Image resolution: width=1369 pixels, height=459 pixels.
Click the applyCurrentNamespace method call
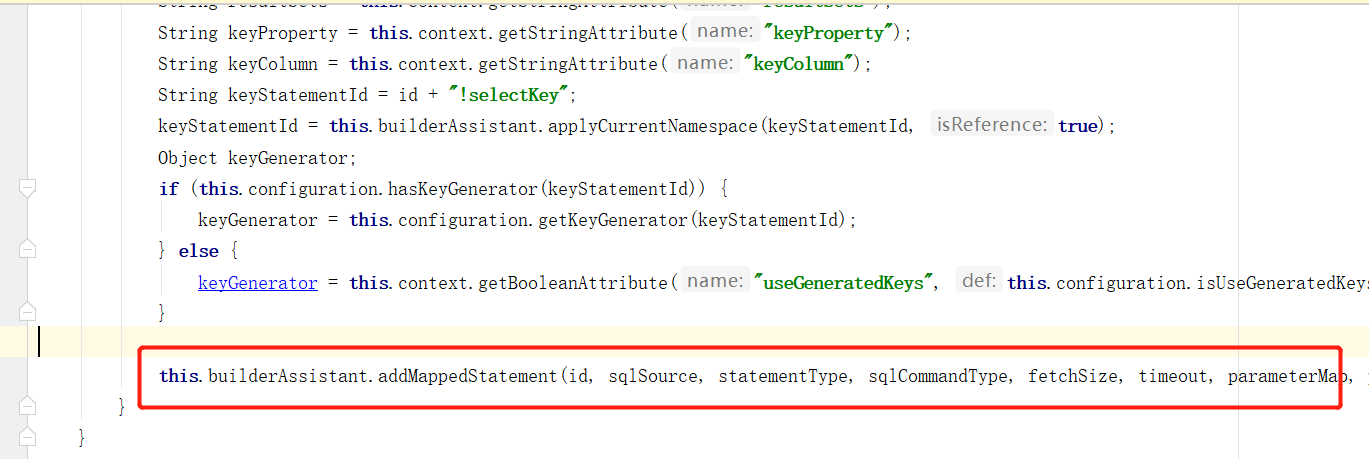click(x=652, y=126)
